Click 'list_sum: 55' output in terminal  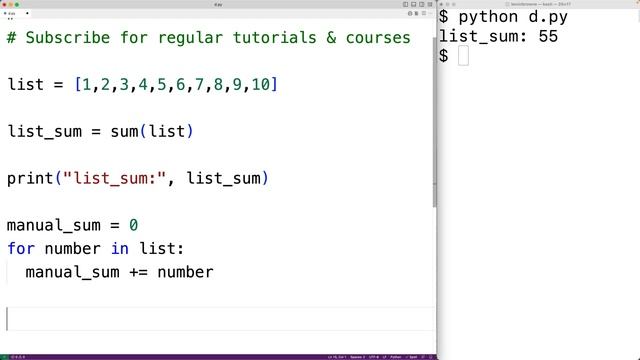(498, 37)
